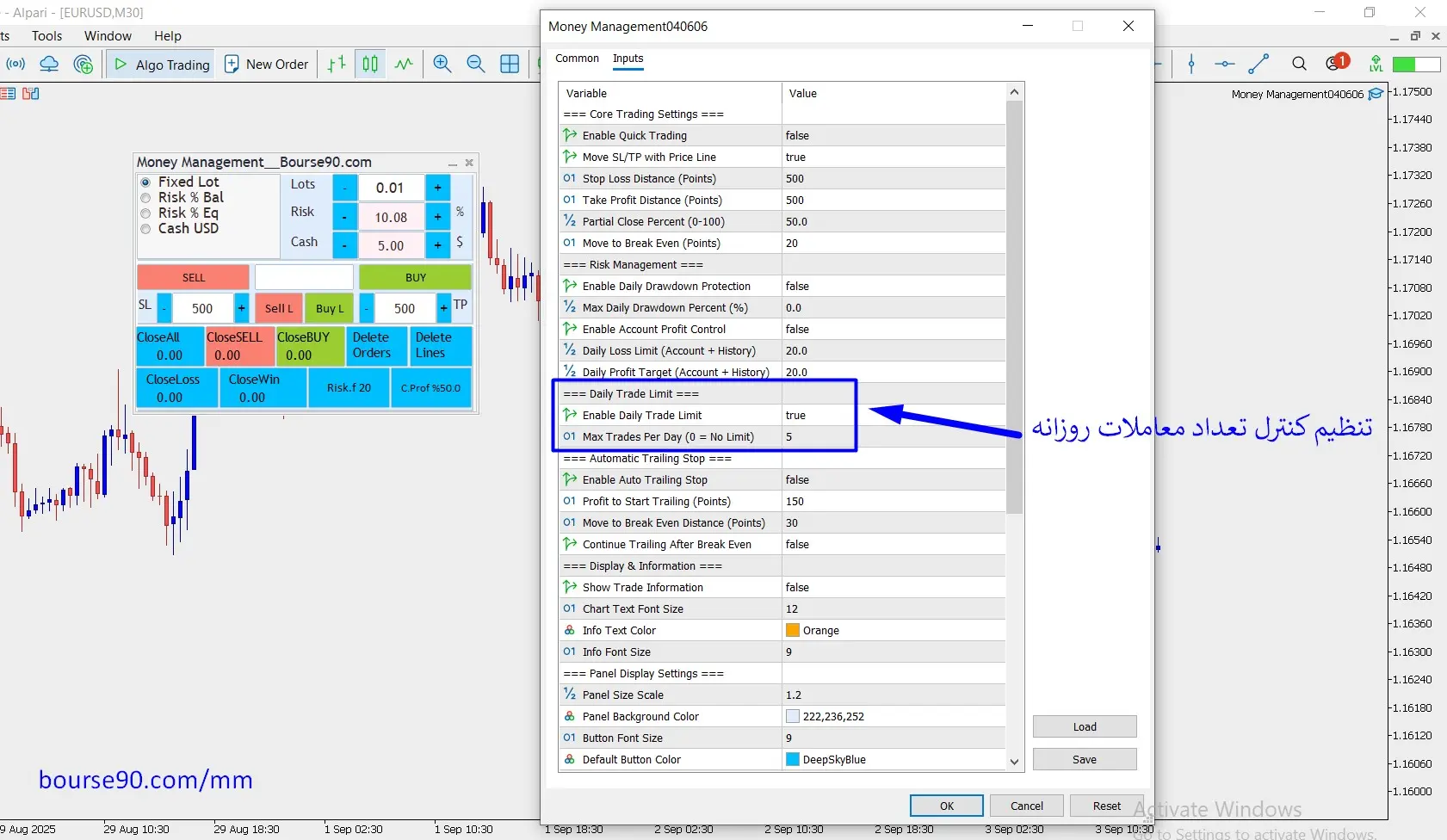The width and height of the screenshot is (1447, 840).
Task: Select the Risk % Bal radio option
Action: click(145, 198)
